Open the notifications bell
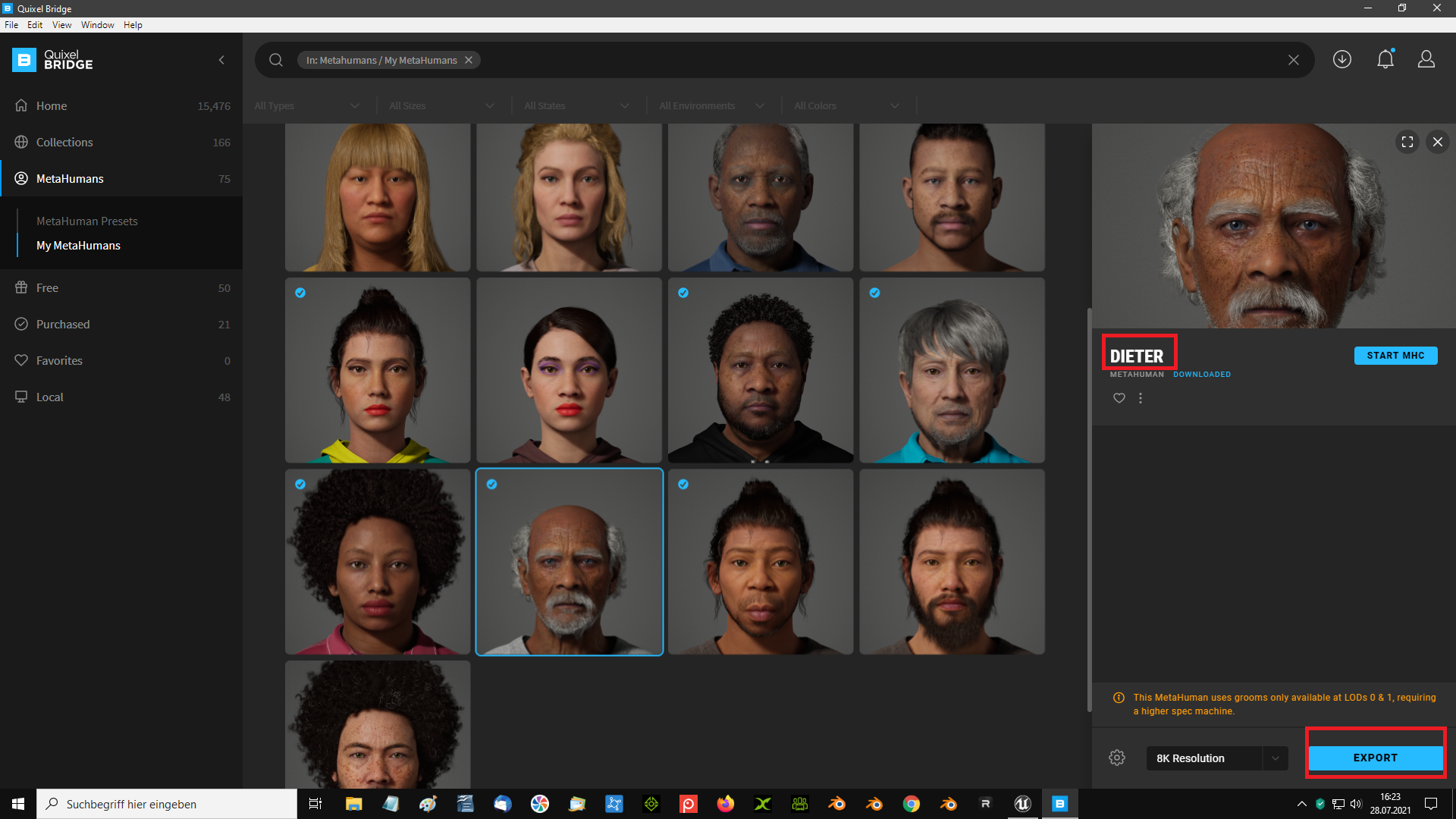This screenshot has height=819, width=1456. (x=1385, y=59)
